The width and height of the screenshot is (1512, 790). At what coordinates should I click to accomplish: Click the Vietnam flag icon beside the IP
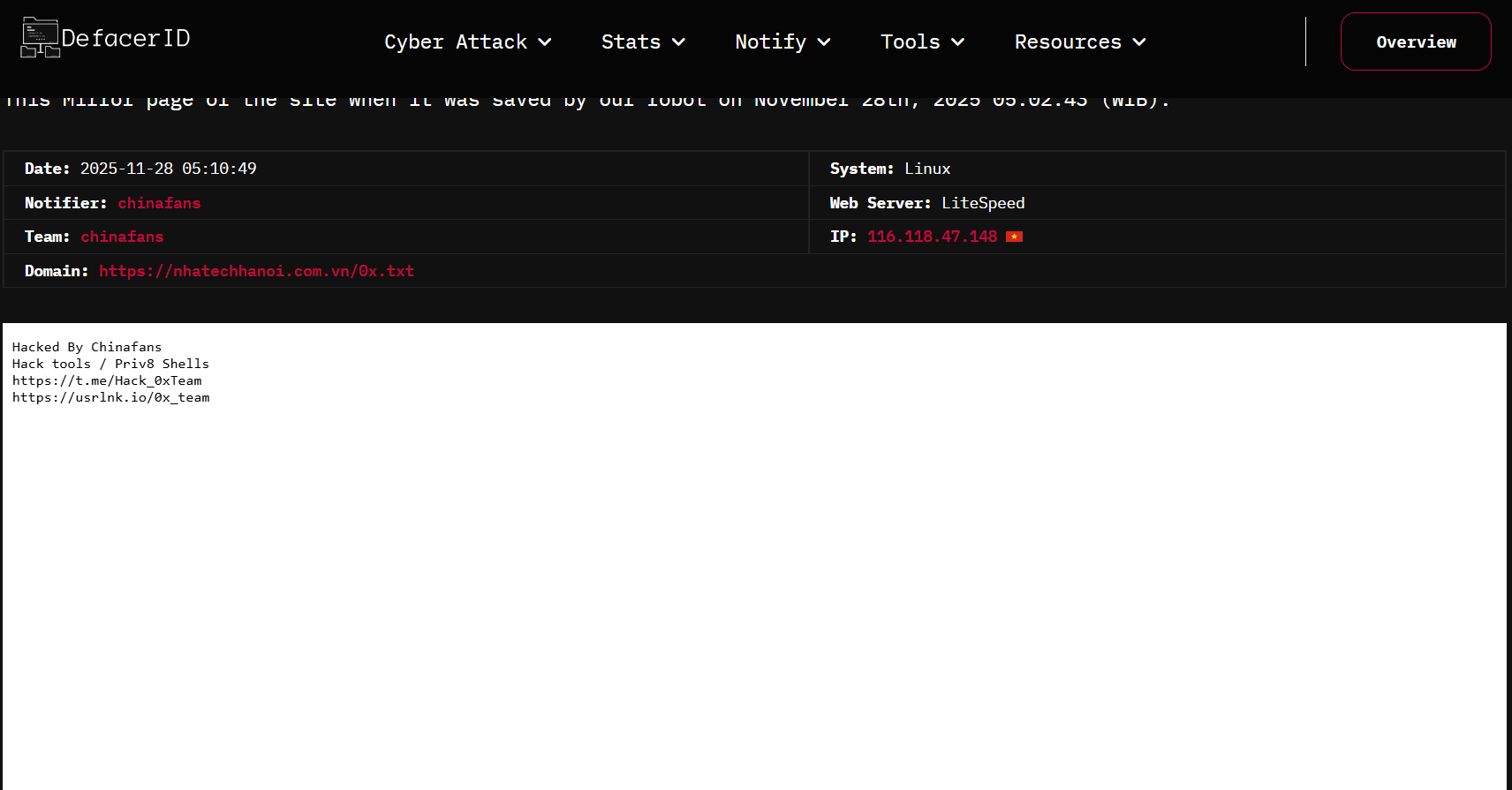(x=1014, y=237)
